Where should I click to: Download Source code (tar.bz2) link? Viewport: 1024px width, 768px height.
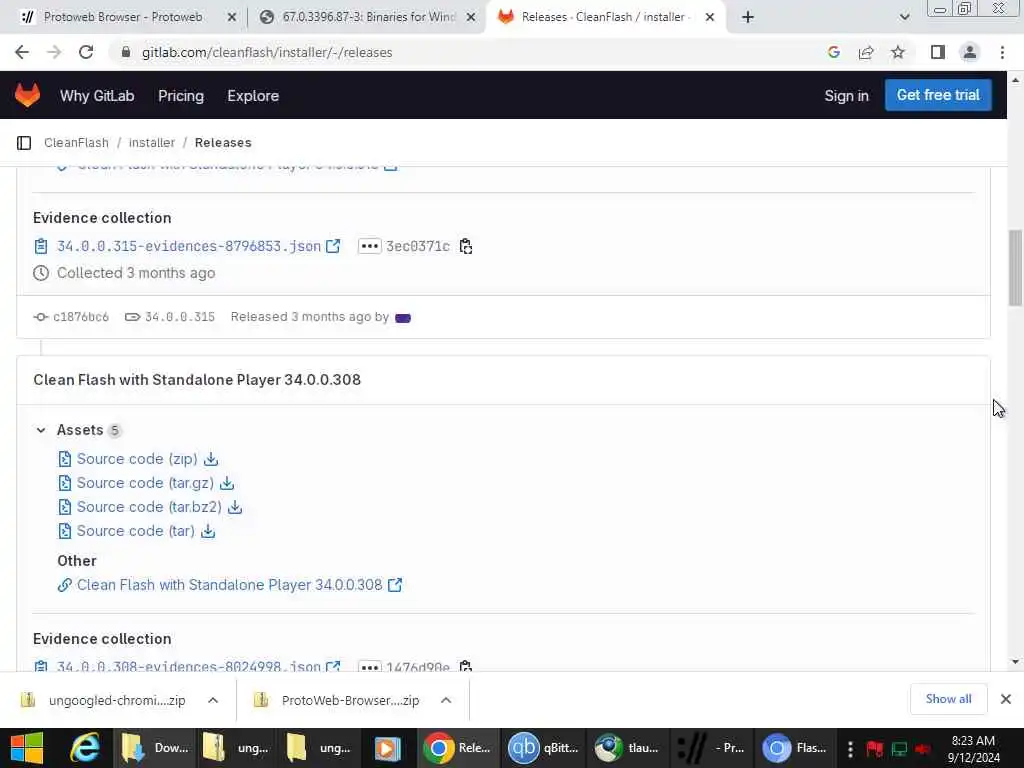point(149,507)
